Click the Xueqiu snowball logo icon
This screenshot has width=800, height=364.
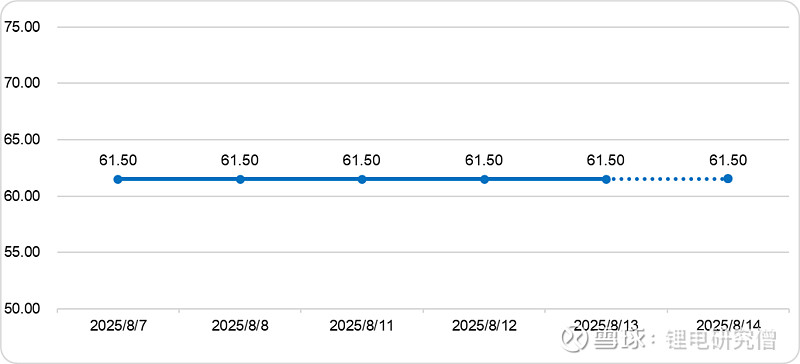pos(574,339)
